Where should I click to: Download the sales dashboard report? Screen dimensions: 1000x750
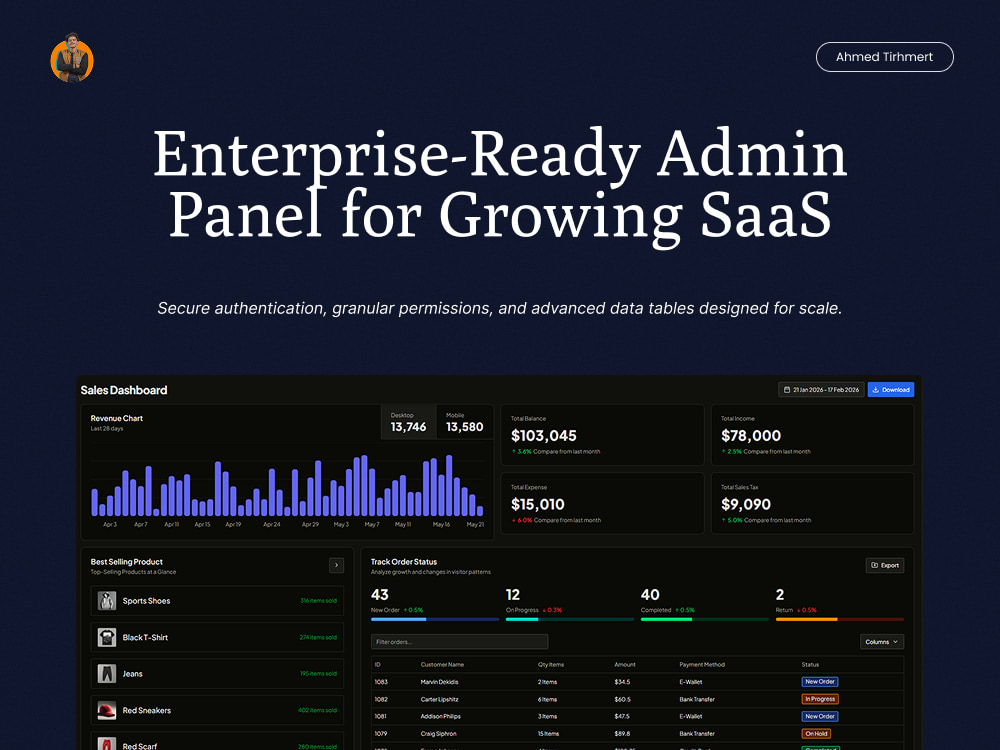click(x=891, y=390)
